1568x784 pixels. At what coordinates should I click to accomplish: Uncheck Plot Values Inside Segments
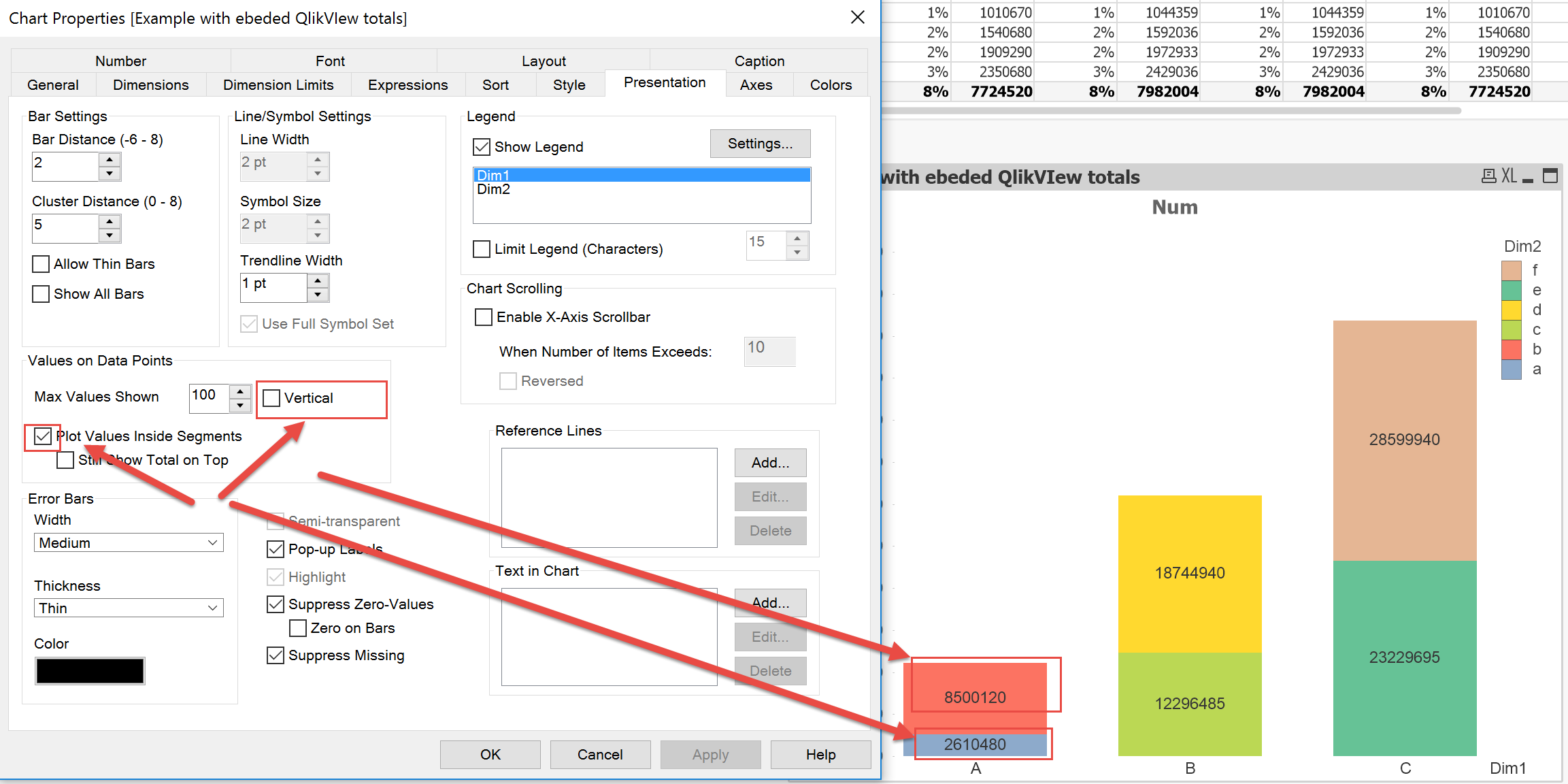pos(43,436)
